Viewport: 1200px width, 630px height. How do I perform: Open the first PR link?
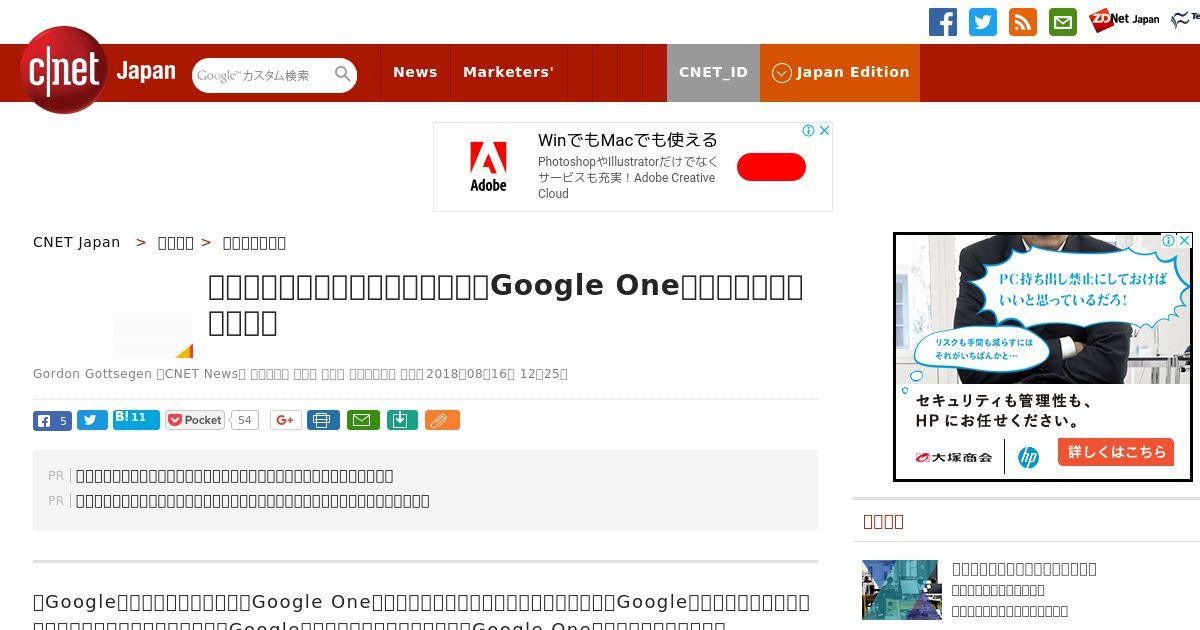coord(234,476)
